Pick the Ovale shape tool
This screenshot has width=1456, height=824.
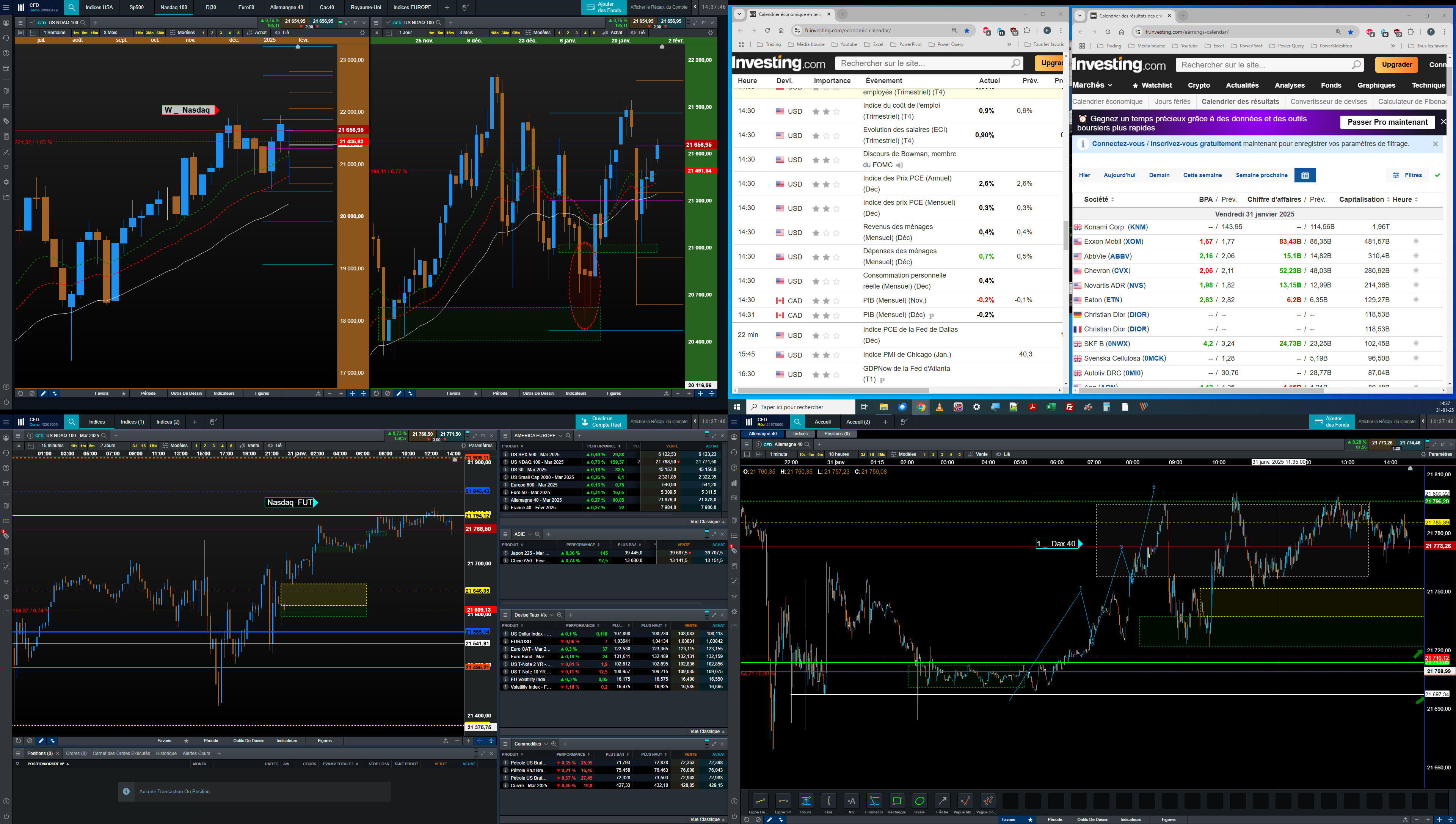919,801
